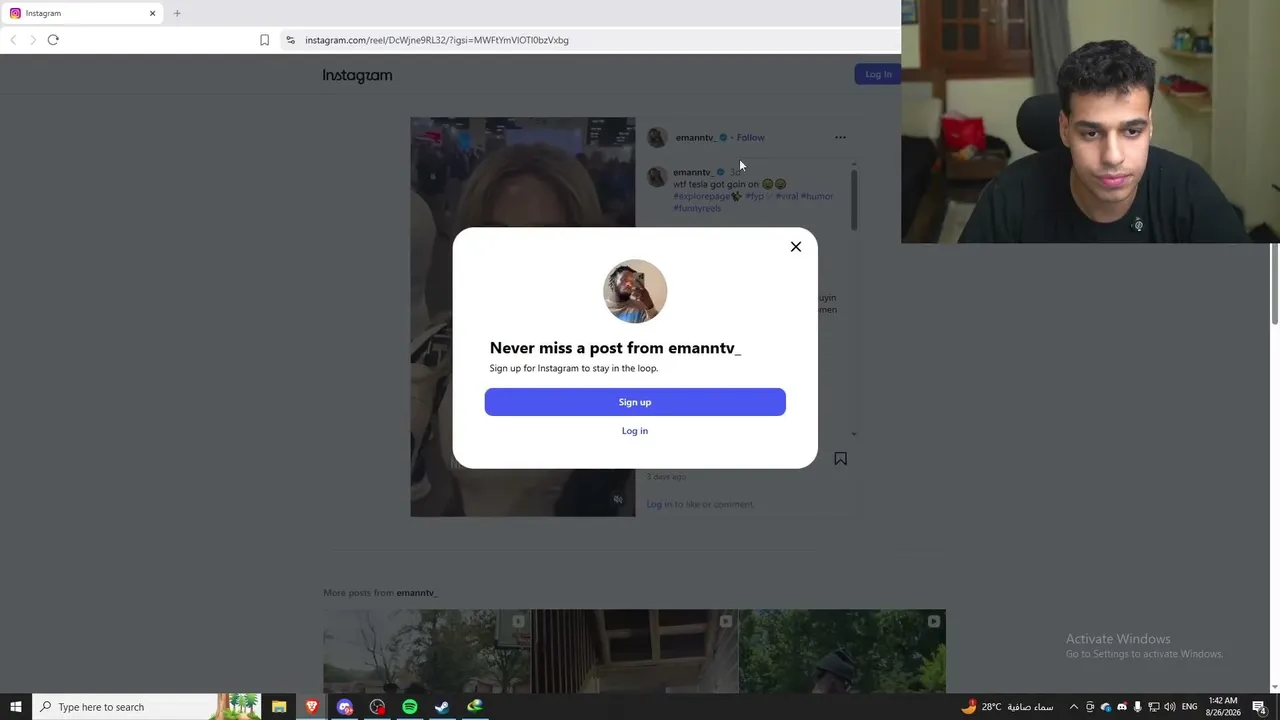Open File Explorer from the taskbar
The height and width of the screenshot is (720, 1280).
(279, 707)
